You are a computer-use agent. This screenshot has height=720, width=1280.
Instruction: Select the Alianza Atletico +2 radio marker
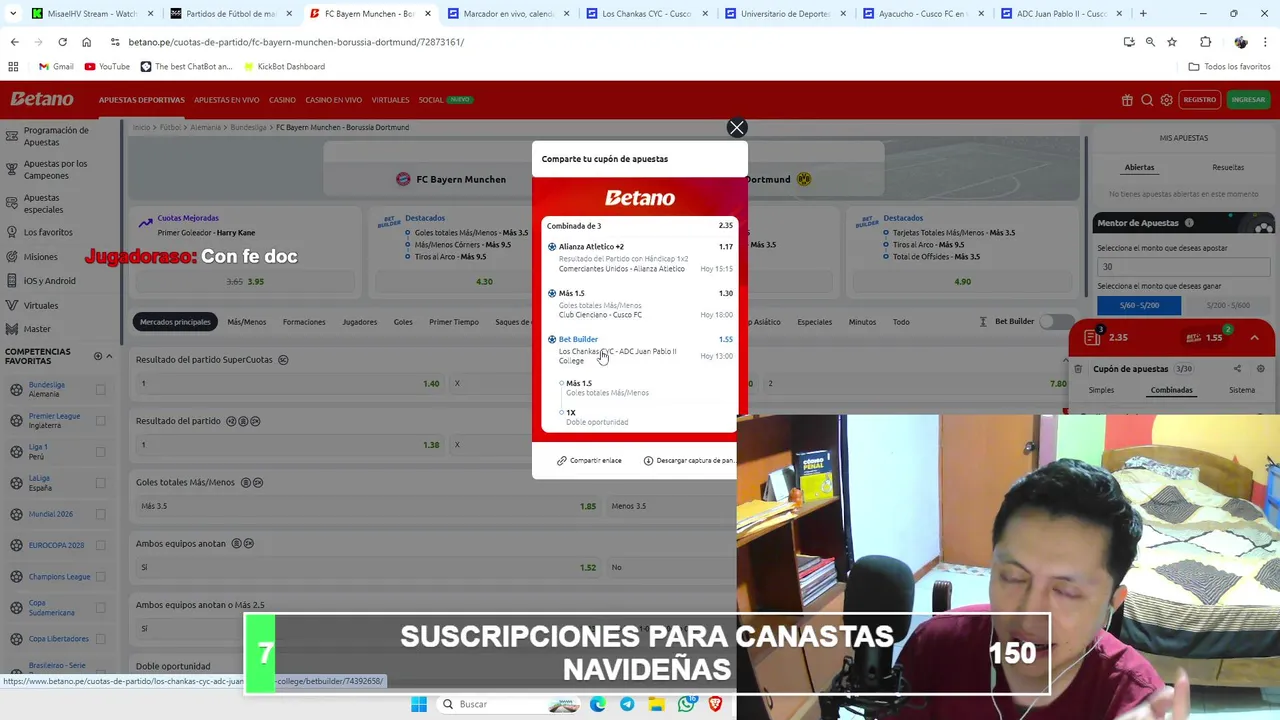(x=552, y=246)
